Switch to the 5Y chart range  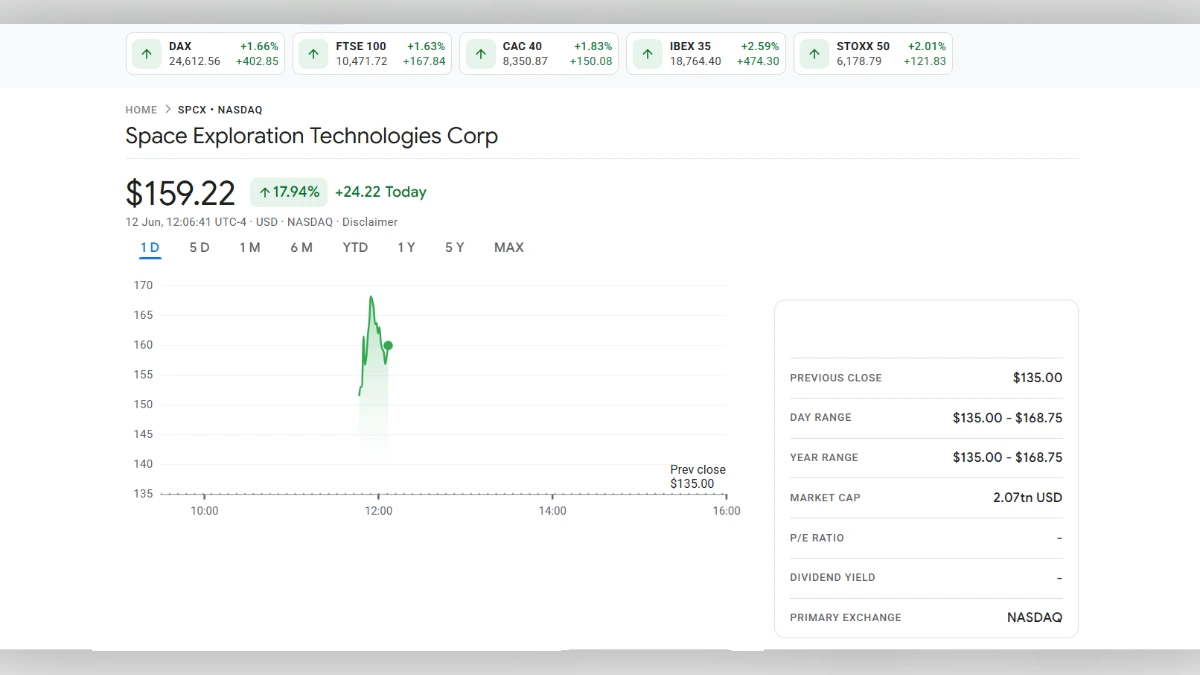point(455,247)
